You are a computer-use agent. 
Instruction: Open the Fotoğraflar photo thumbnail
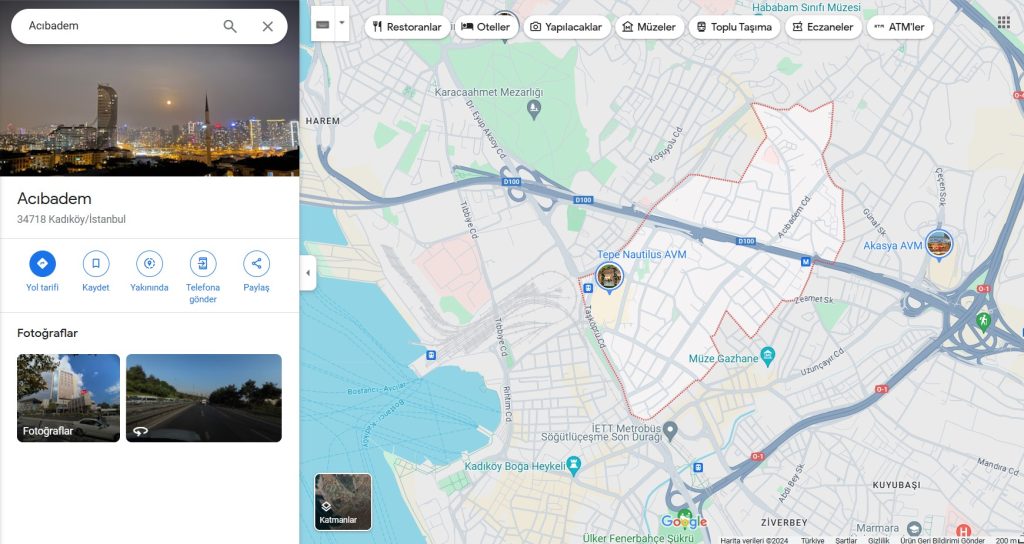tap(69, 398)
